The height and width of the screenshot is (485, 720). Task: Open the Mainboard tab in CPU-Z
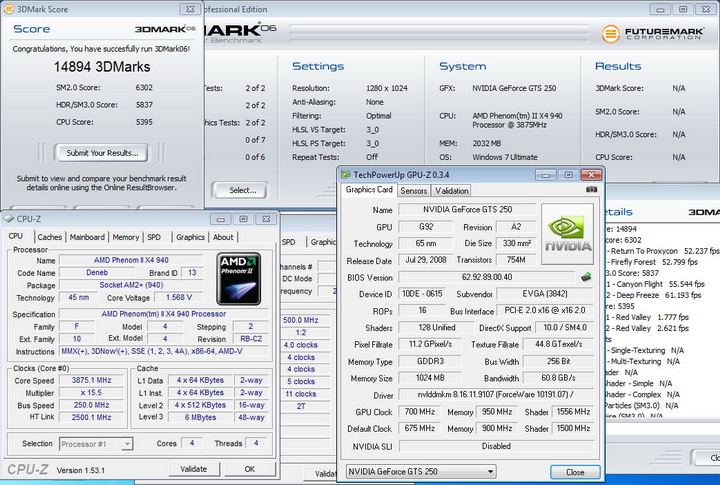pos(87,237)
